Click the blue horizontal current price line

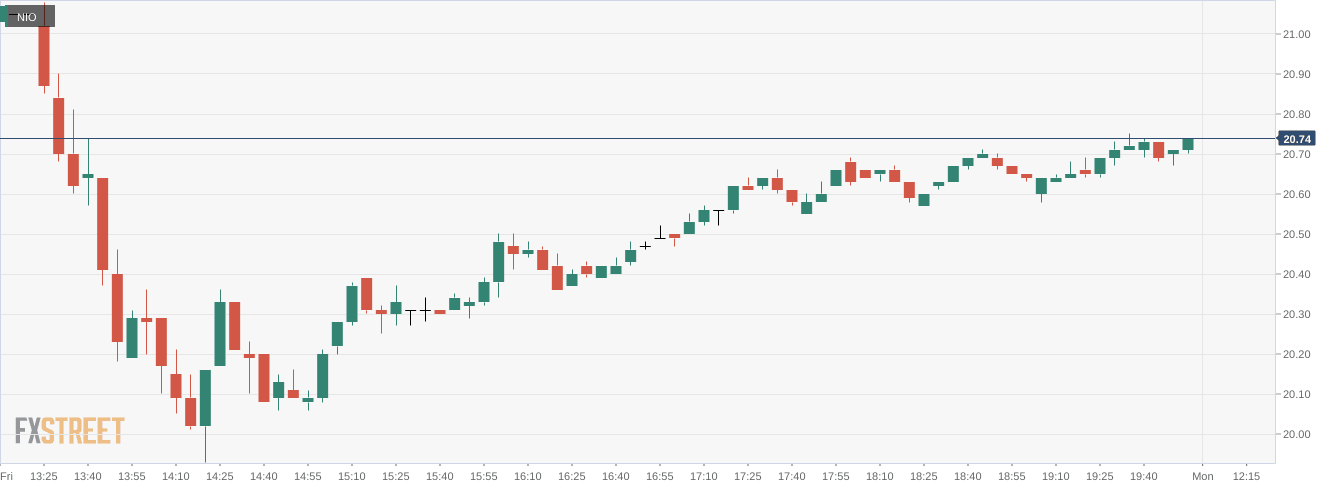pyautogui.click(x=640, y=138)
